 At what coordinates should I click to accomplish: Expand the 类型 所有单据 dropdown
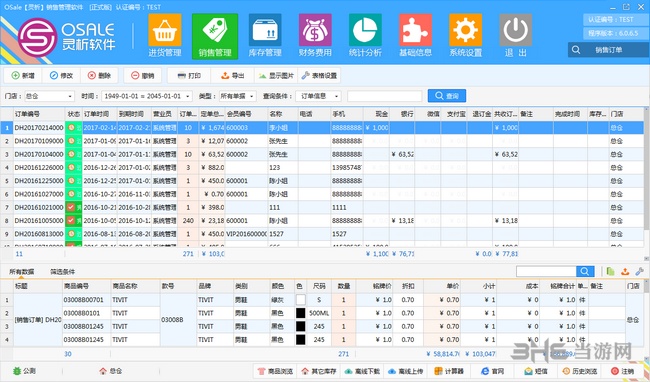click(252, 96)
